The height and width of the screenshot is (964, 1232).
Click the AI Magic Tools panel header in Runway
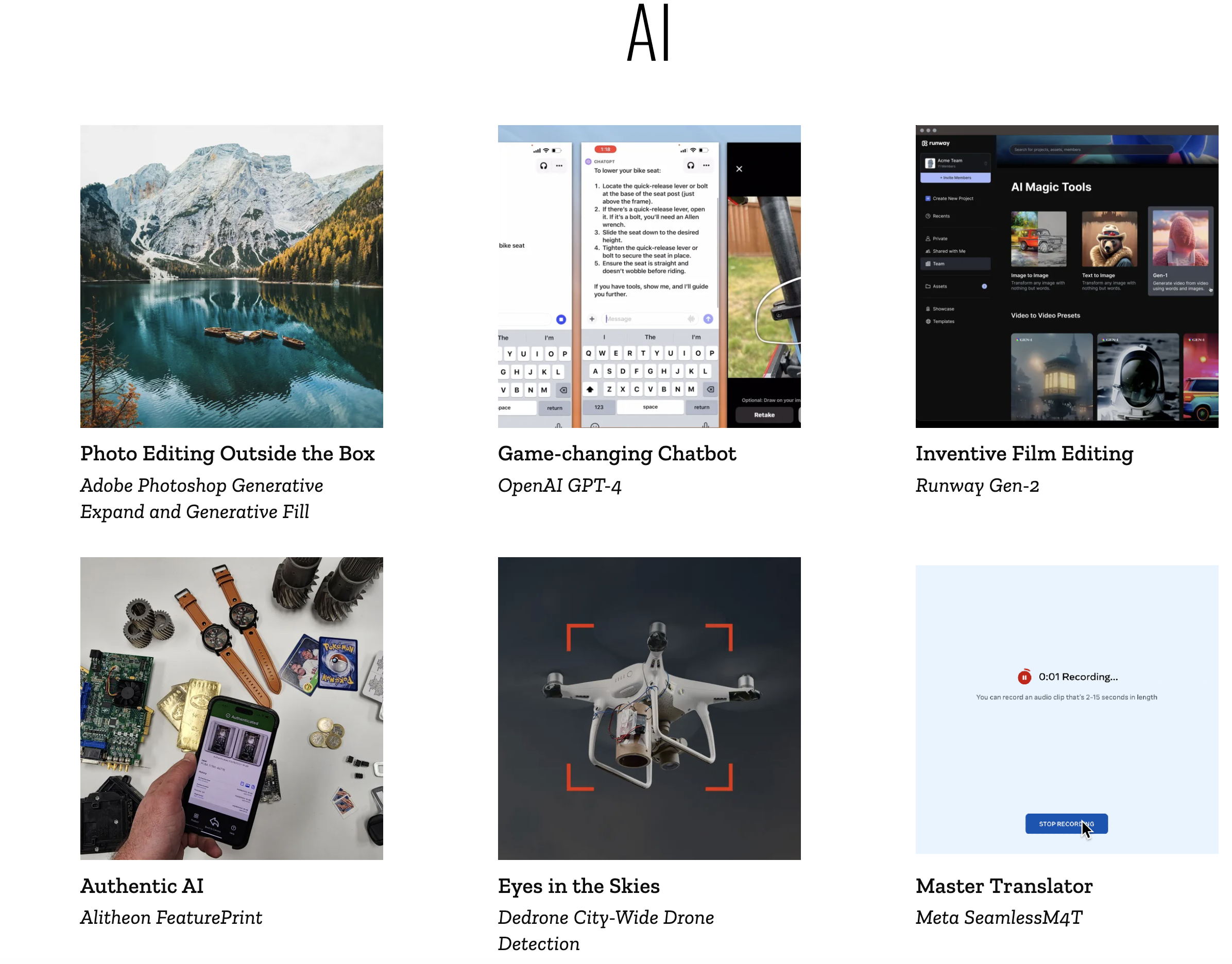[x=1052, y=186]
